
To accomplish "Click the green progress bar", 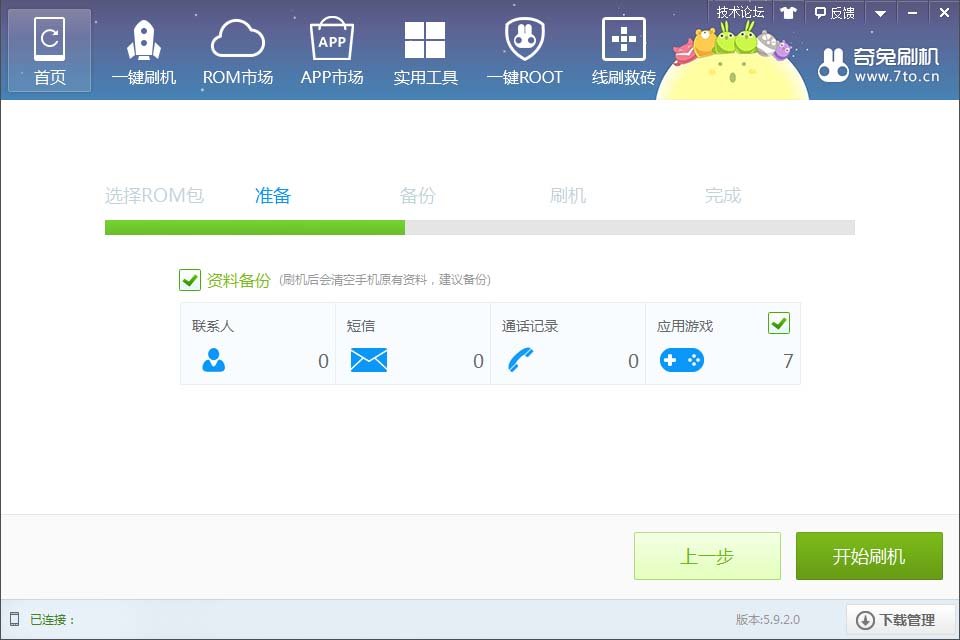I will pos(255,227).
